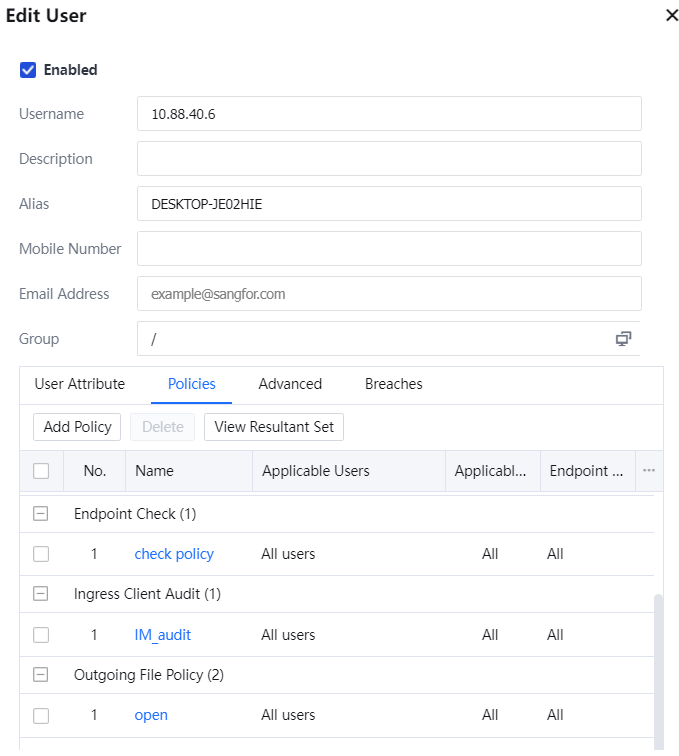Open the IM_audit policy link
The height and width of the screenshot is (756, 679).
point(162,635)
